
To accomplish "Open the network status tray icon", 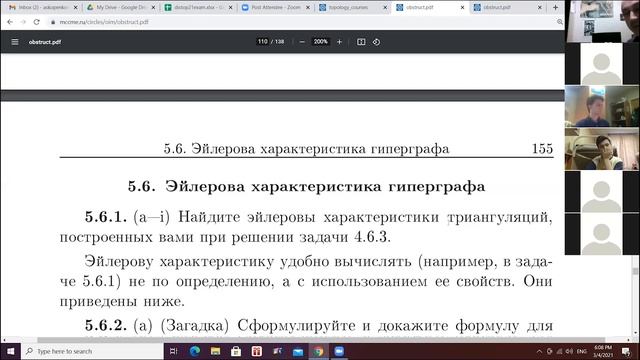I will pos(560,351).
